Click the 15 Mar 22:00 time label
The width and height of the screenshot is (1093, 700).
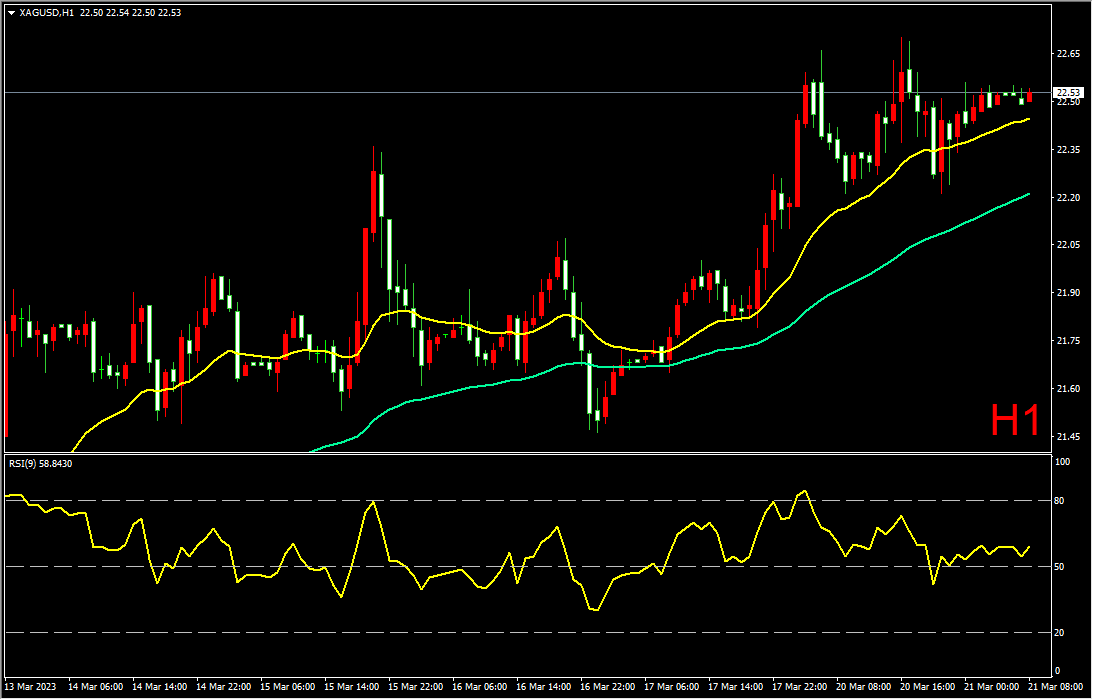[x=416, y=687]
